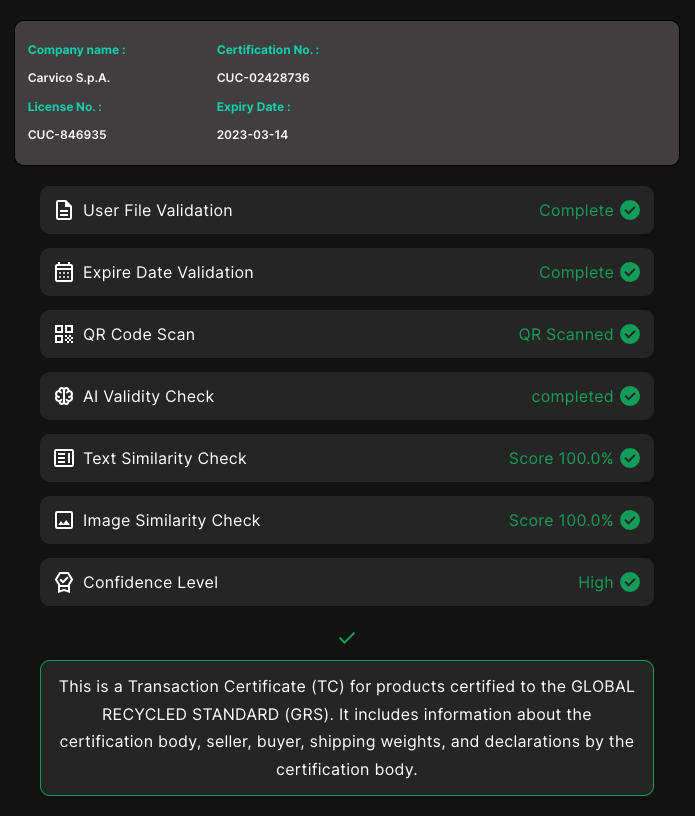Click the green checkmark above the summary box
Image resolution: width=695 pixels, height=816 pixels.
point(347,638)
